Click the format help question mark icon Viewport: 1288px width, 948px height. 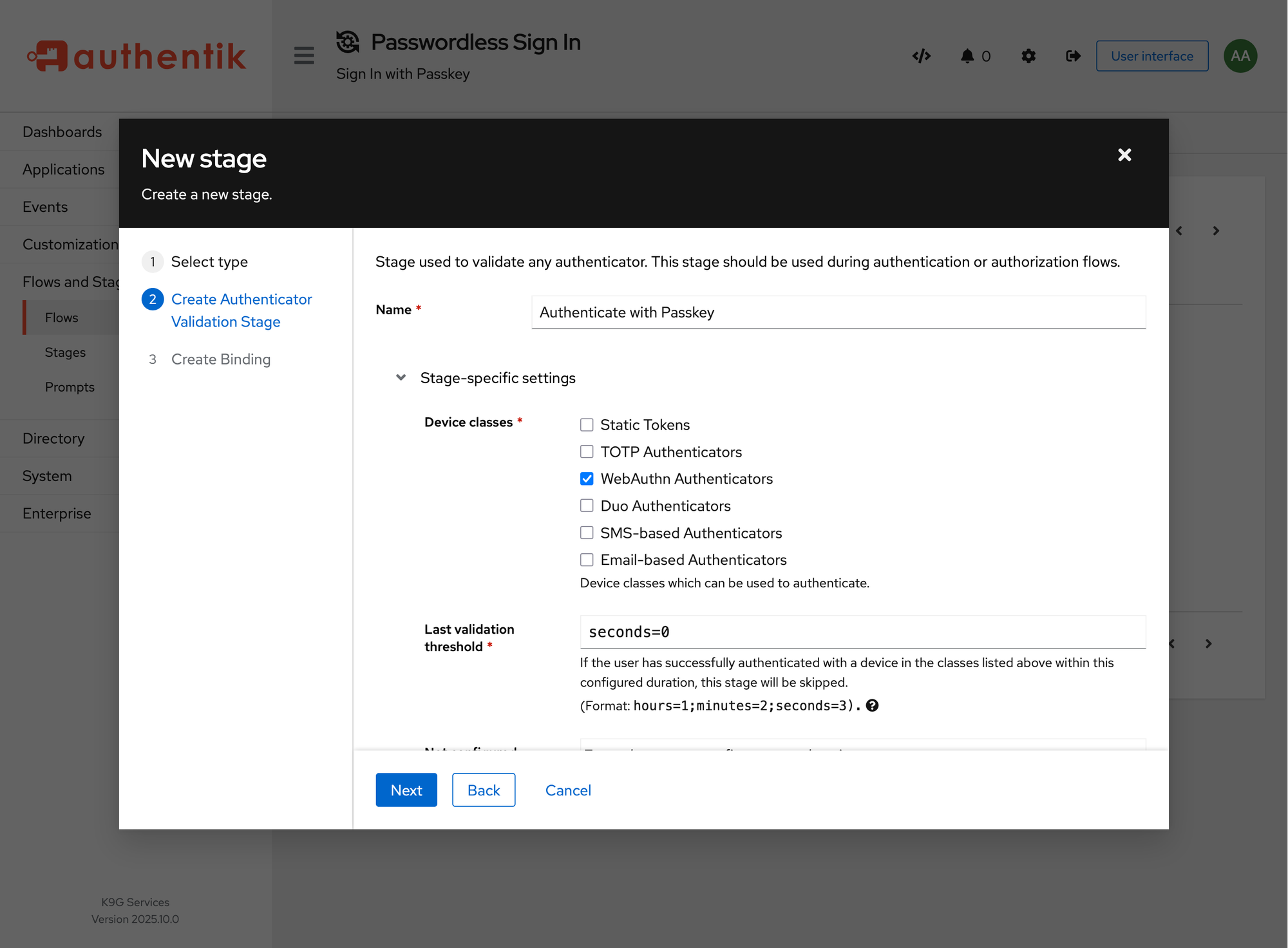click(x=872, y=705)
